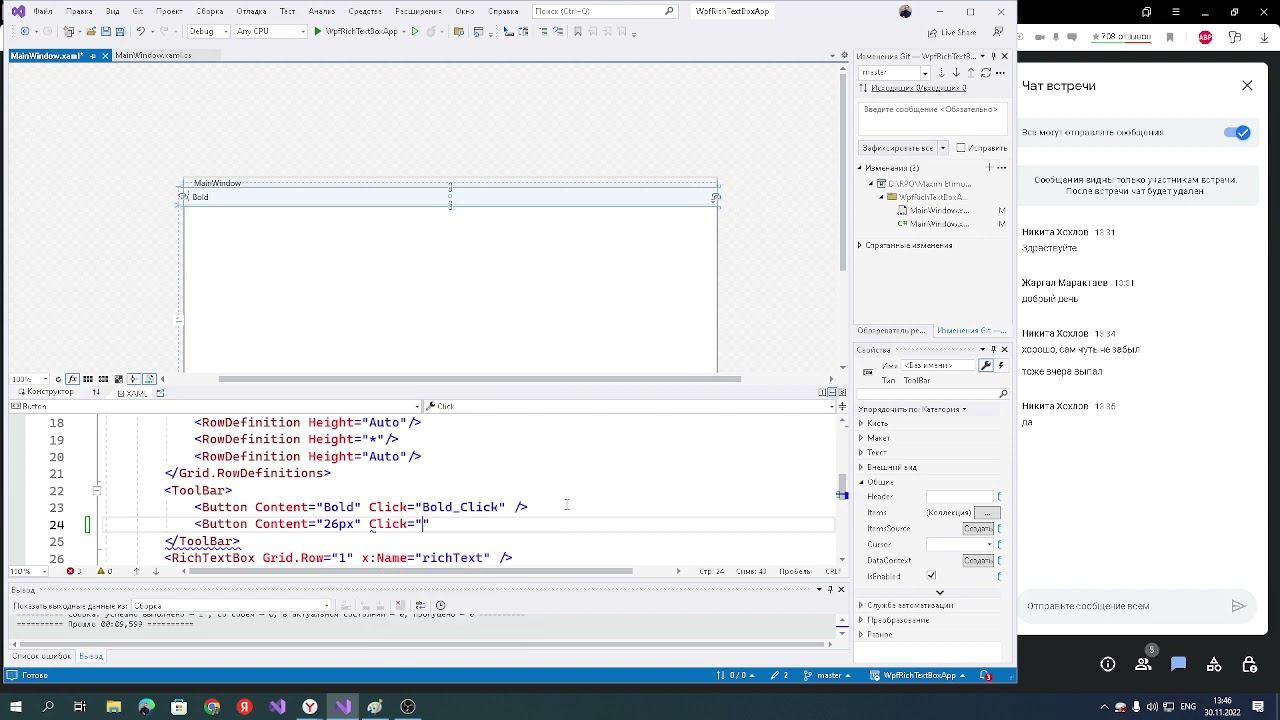1280x720 pixels.
Task: Click the Save All toolbar icon
Action: [x=120, y=31]
